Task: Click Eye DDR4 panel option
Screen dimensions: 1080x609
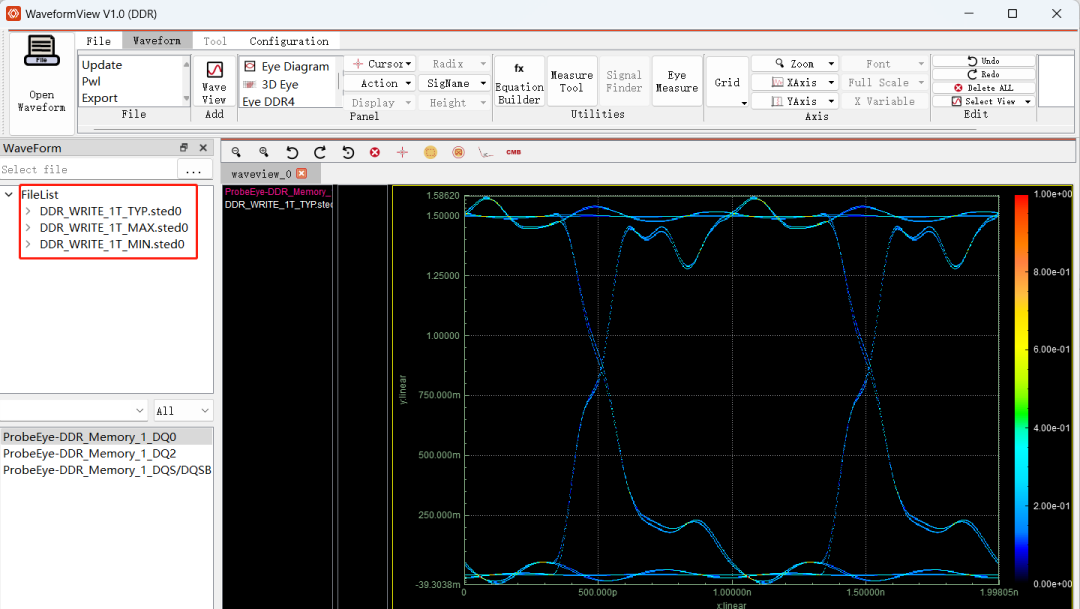Action: (269, 101)
